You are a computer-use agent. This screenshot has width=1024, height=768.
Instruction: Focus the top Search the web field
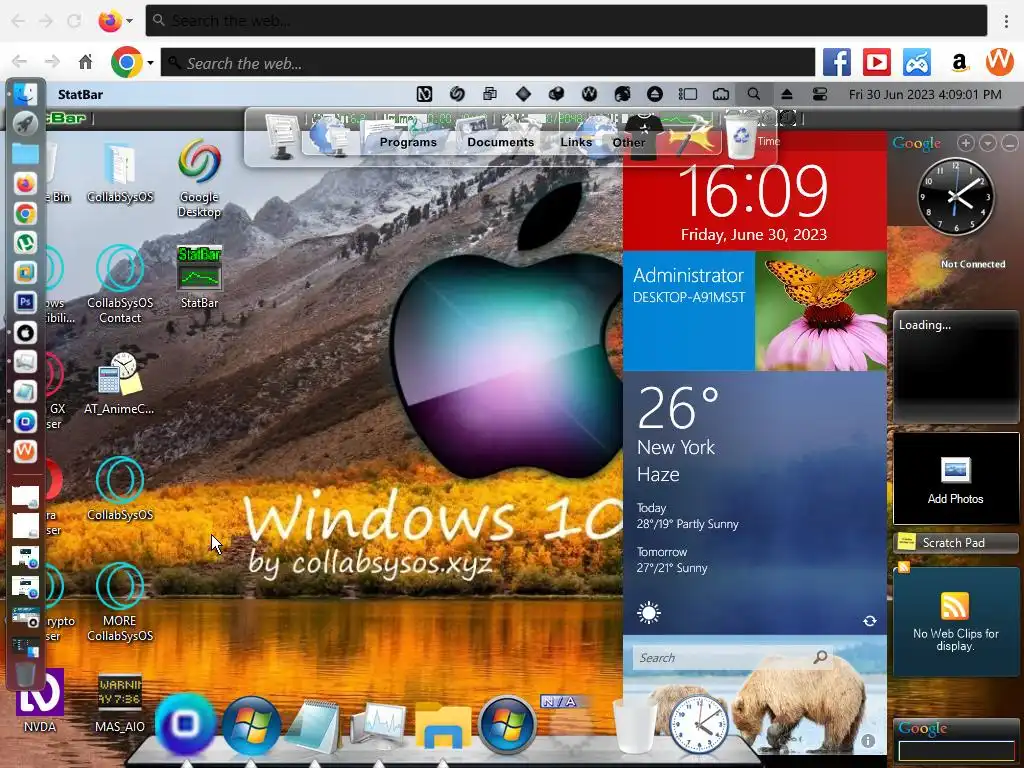click(x=566, y=21)
